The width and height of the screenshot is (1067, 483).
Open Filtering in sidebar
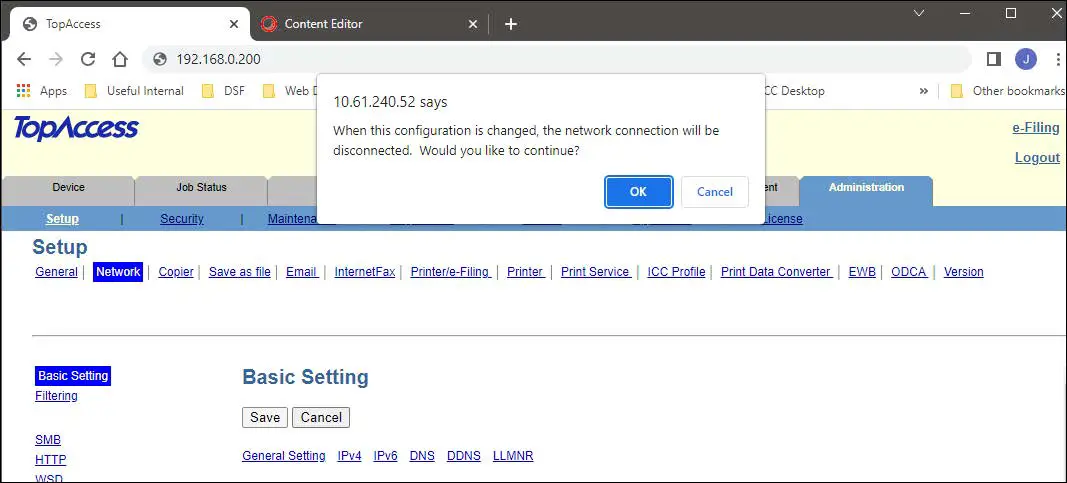pos(56,395)
